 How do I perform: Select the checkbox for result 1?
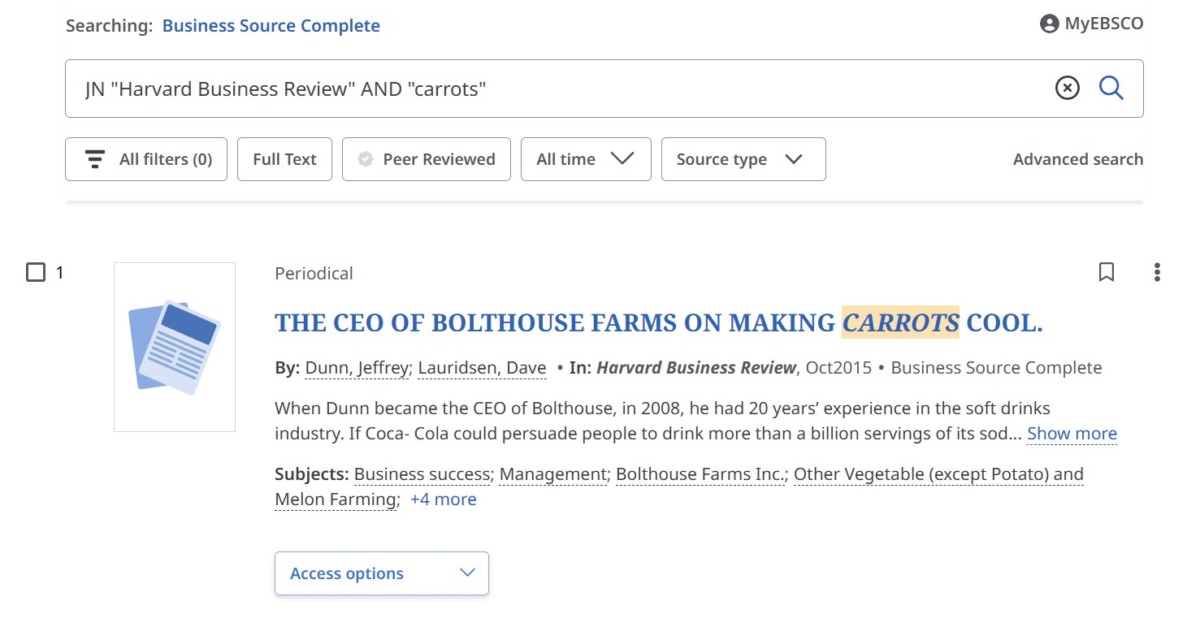click(x=36, y=271)
